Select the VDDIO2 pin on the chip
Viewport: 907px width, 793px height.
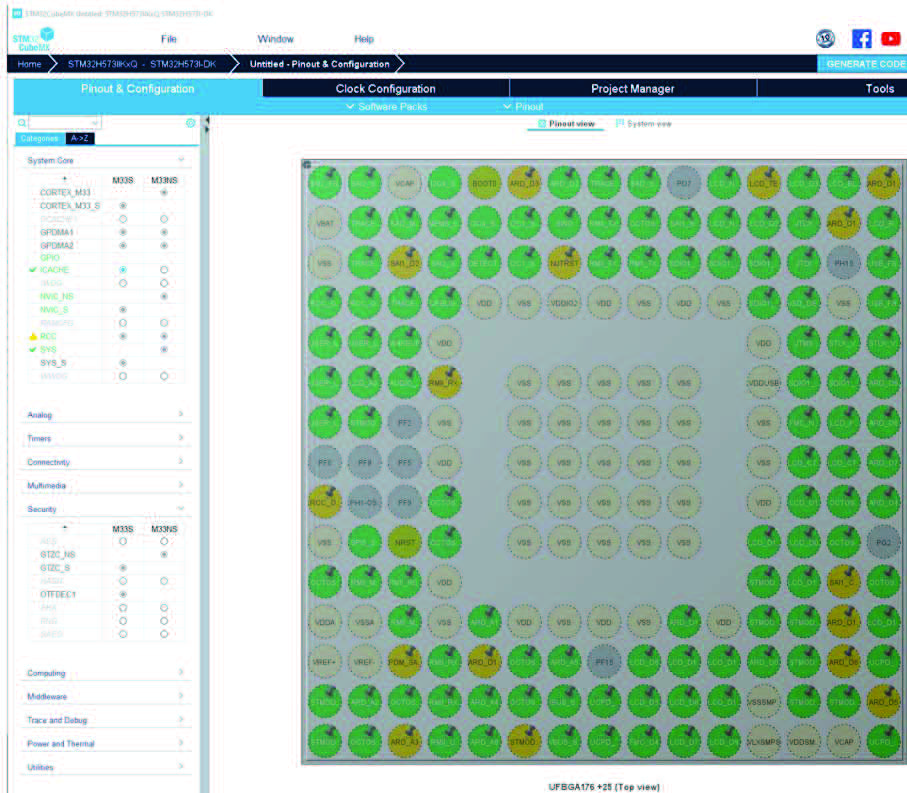(x=564, y=303)
